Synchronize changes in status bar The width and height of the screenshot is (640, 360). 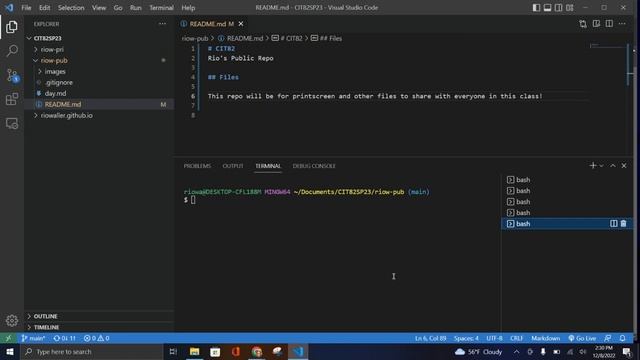(64, 338)
